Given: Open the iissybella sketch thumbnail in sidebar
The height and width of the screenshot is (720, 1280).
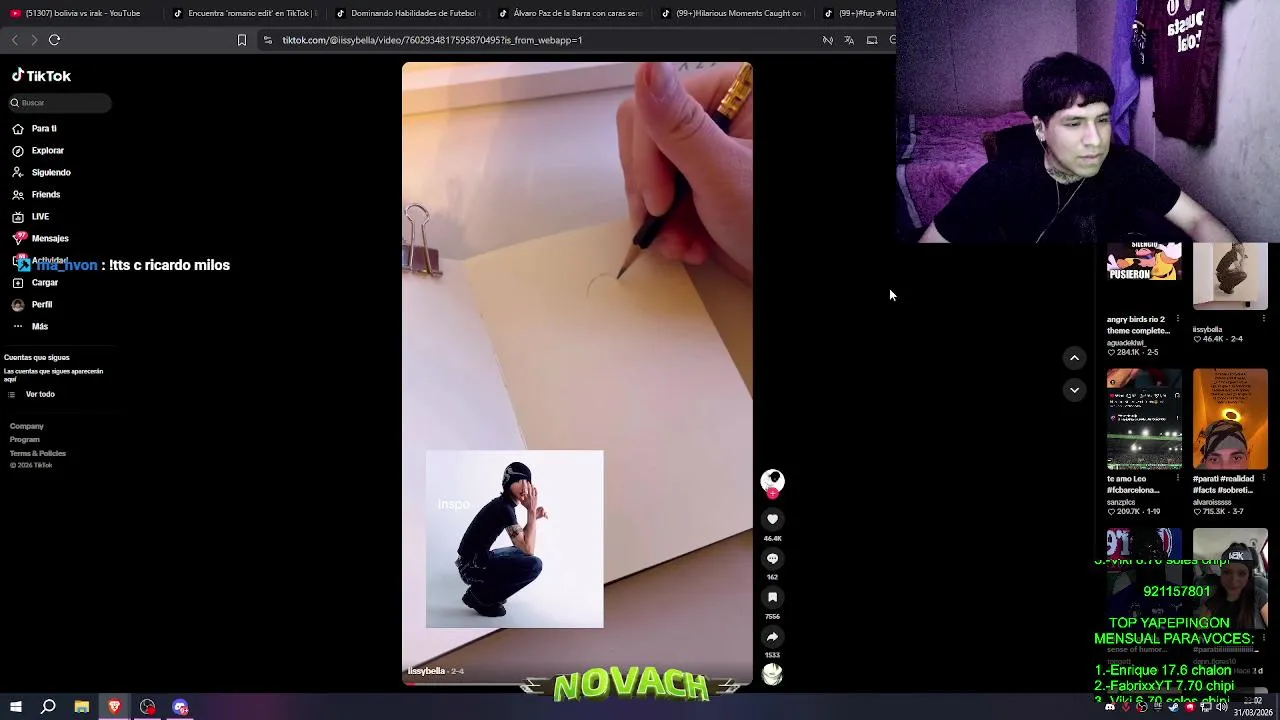Looking at the screenshot, I should point(1230,276).
